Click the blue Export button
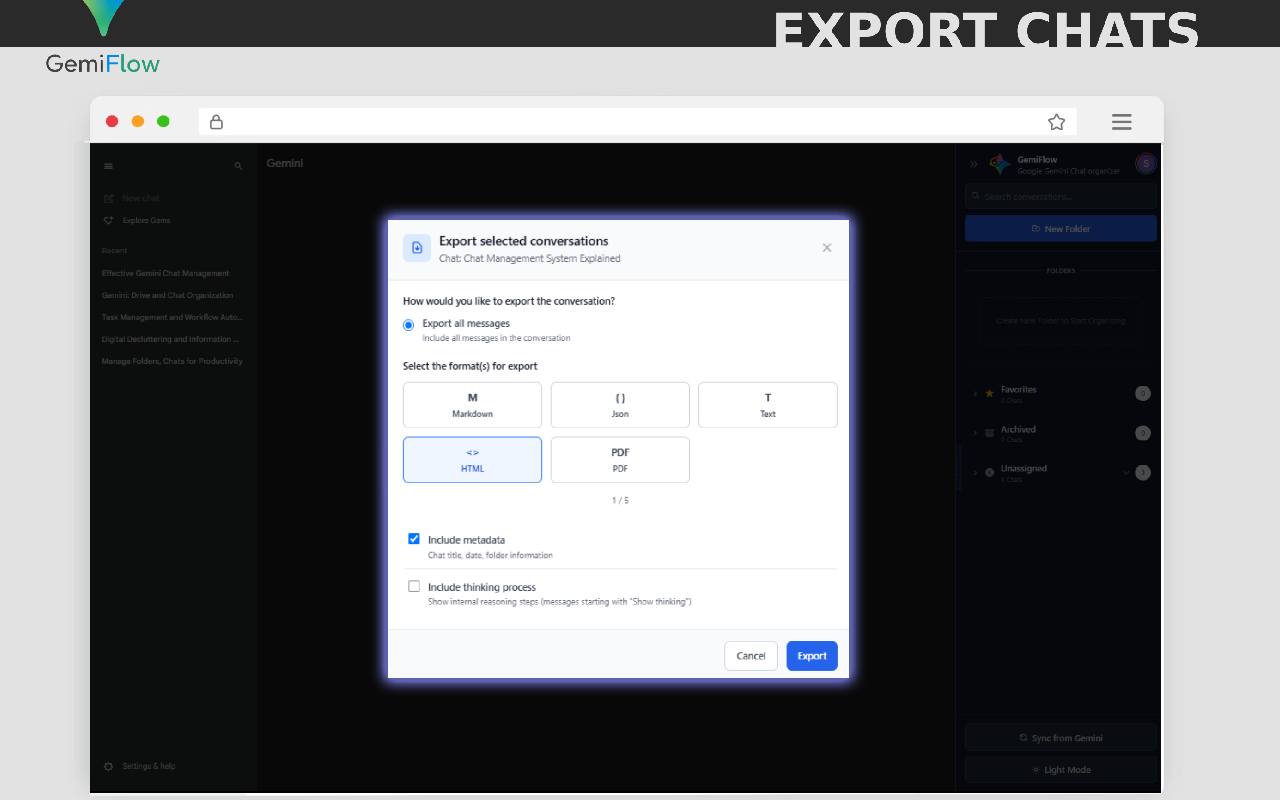The height and width of the screenshot is (800, 1280). [812, 656]
